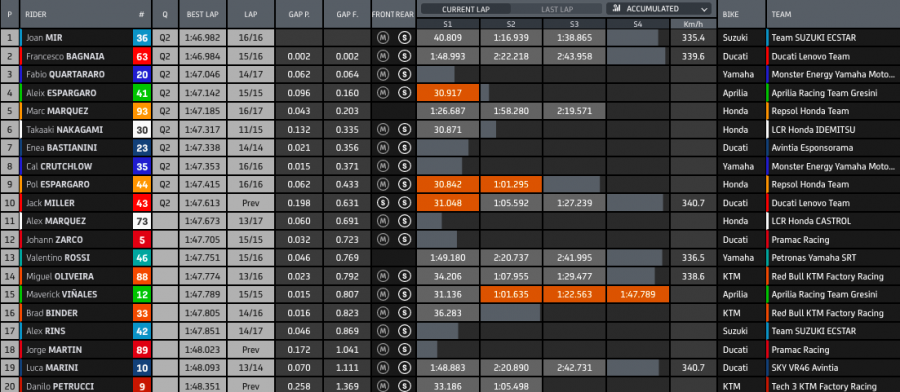Click Aleix ESPARGARO's rear tyre S icon
900x392 pixels.
tap(404, 93)
